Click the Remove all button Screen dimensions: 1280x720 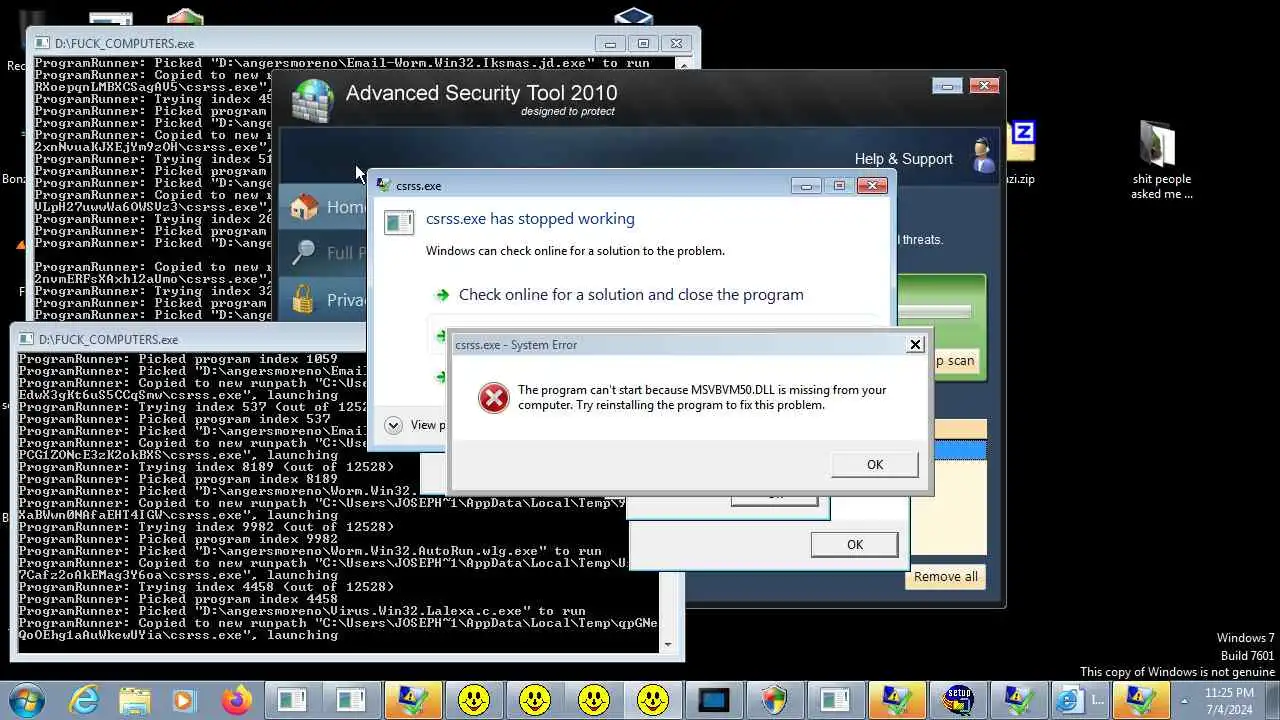coord(945,576)
